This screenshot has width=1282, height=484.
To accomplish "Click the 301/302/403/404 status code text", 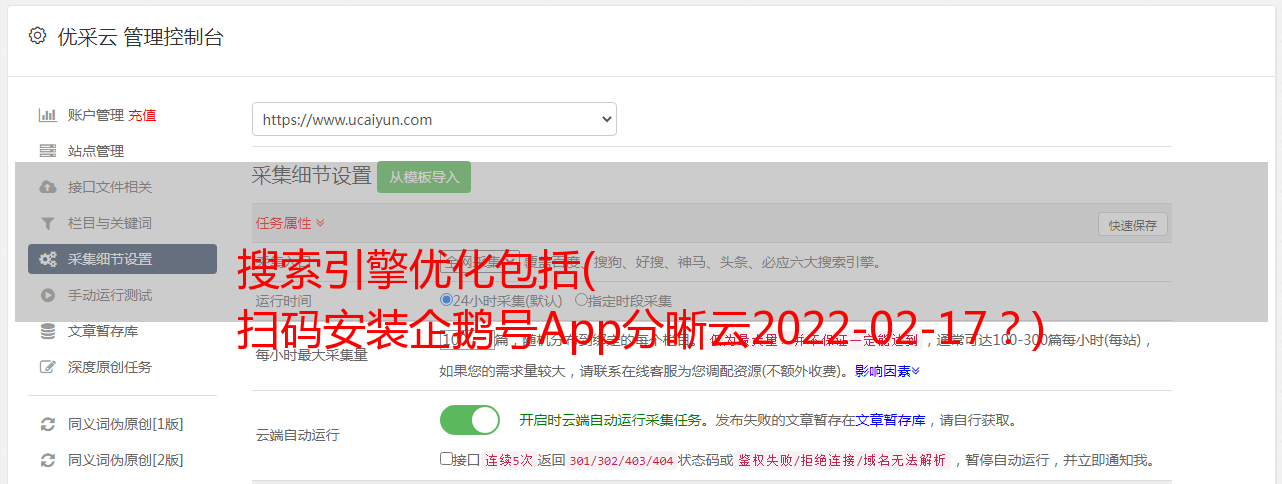I will pyautogui.click(x=620, y=460).
